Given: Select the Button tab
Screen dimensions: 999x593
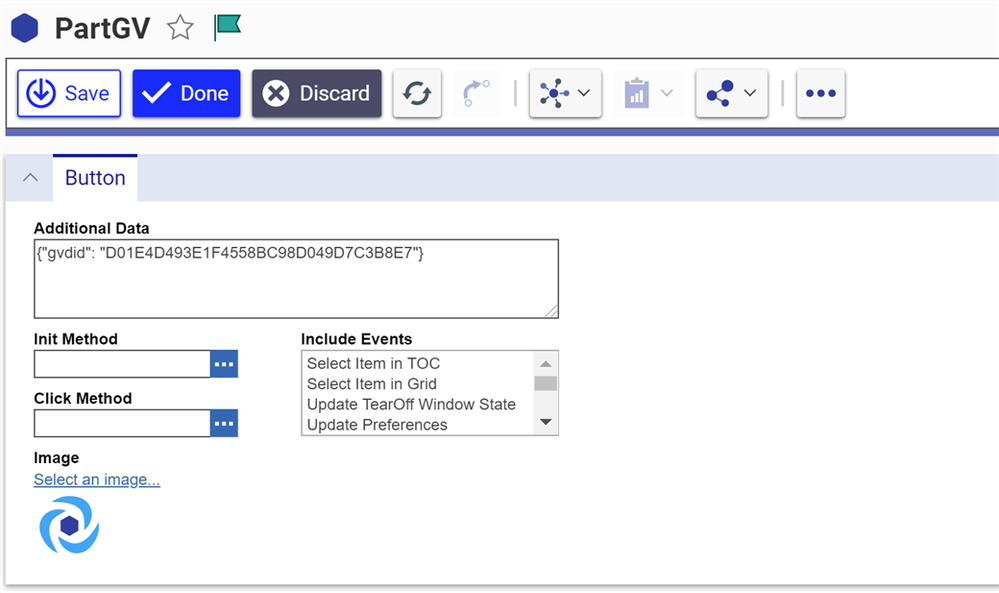Looking at the screenshot, I should tap(95, 178).
